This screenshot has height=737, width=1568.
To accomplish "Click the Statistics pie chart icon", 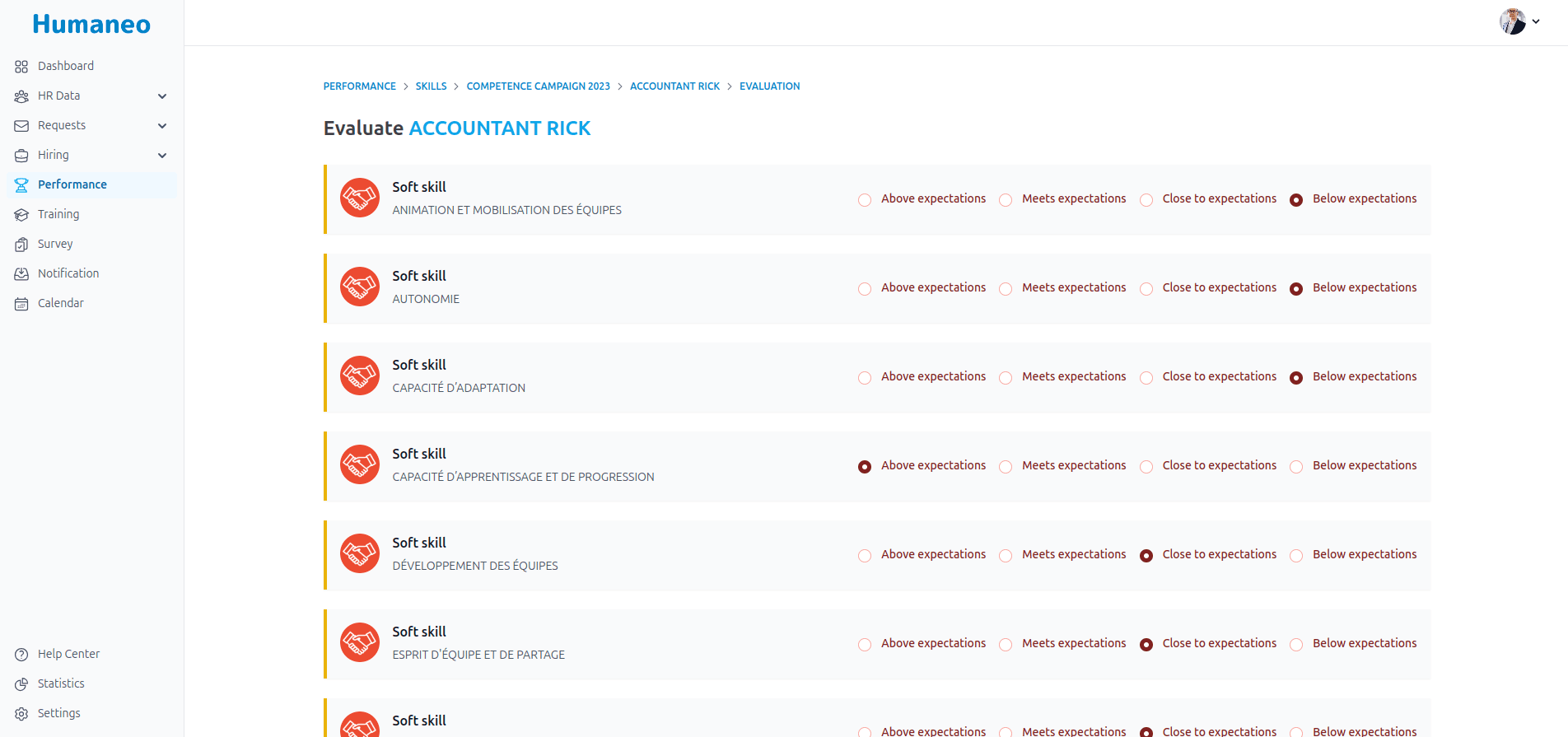I will pyautogui.click(x=21, y=684).
